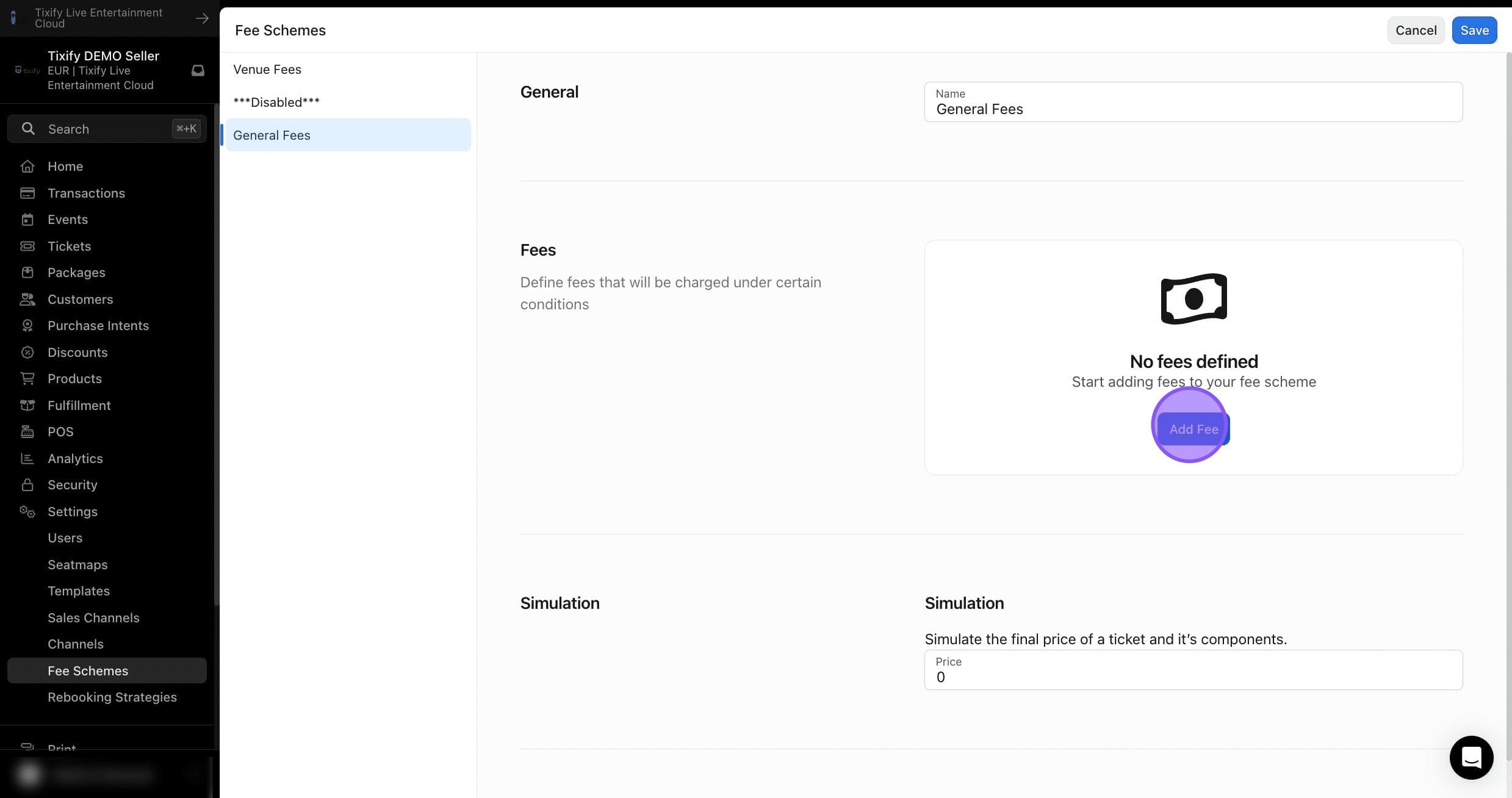Click the Home icon in sidebar
This screenshot has height=798, width=1512.
[27, 167]
